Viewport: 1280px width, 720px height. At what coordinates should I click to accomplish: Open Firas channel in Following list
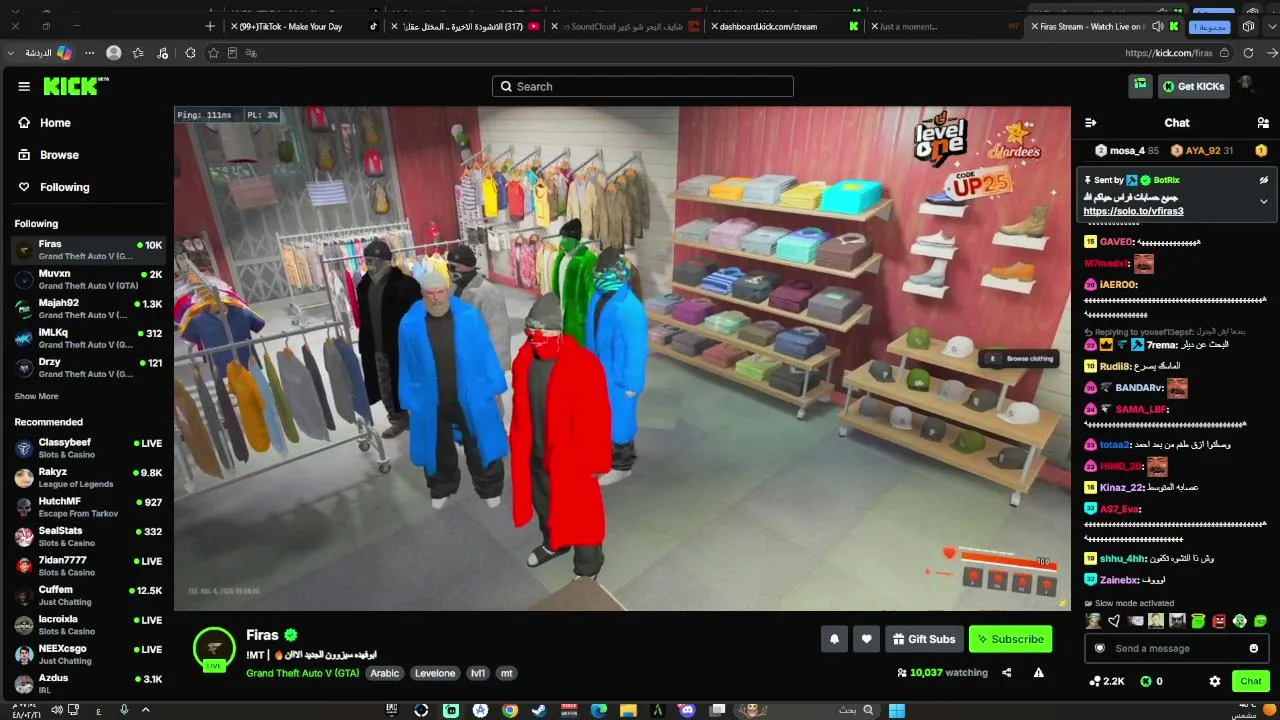pyautogui.click(x=88, y=250)
